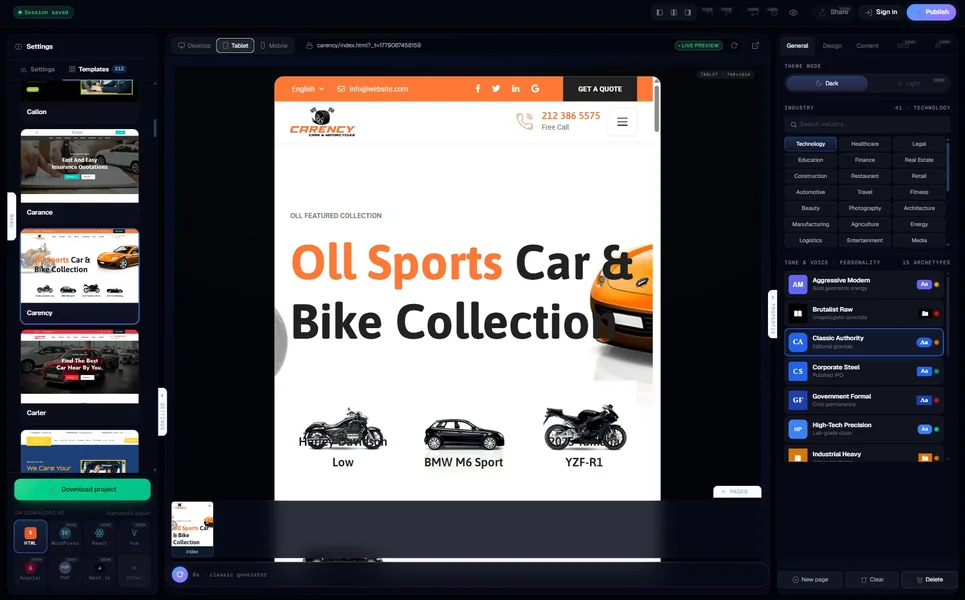Select the Carency template thumbnail
Screen dimensions: 965x600
click(80, 266)
